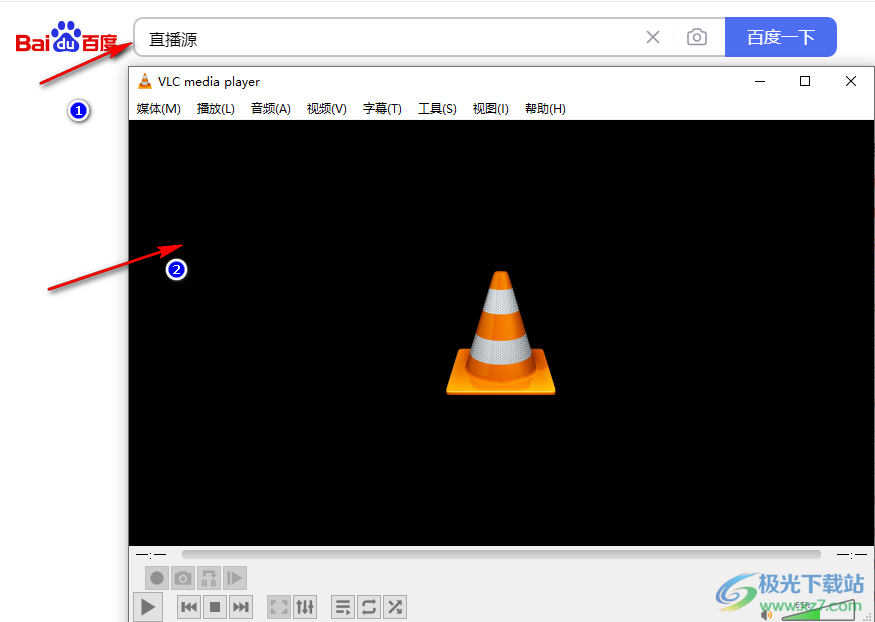
Task: Open the 视频(V) menu
Action: click(326, 109)
